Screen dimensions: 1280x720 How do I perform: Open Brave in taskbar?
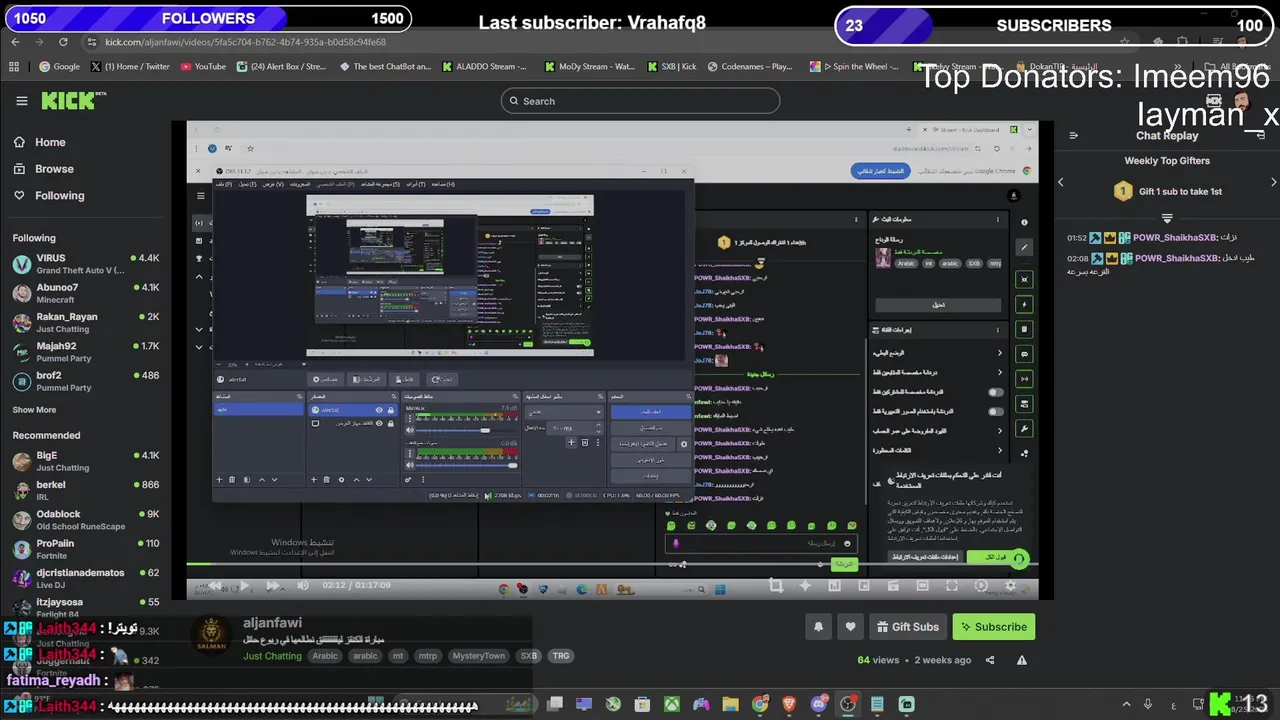(789, 704)
